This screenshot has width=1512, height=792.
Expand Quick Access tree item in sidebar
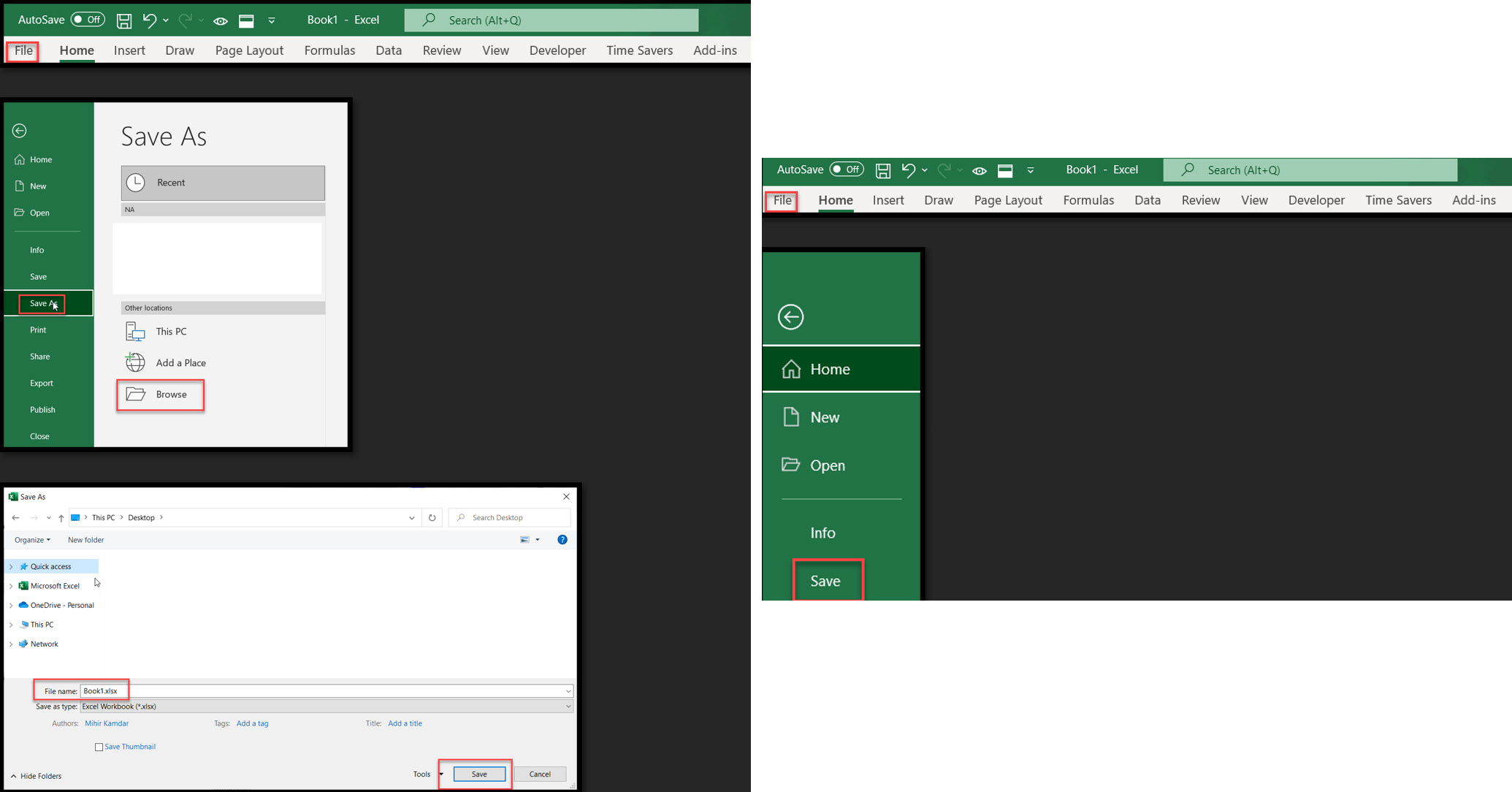tap(12, 566)
